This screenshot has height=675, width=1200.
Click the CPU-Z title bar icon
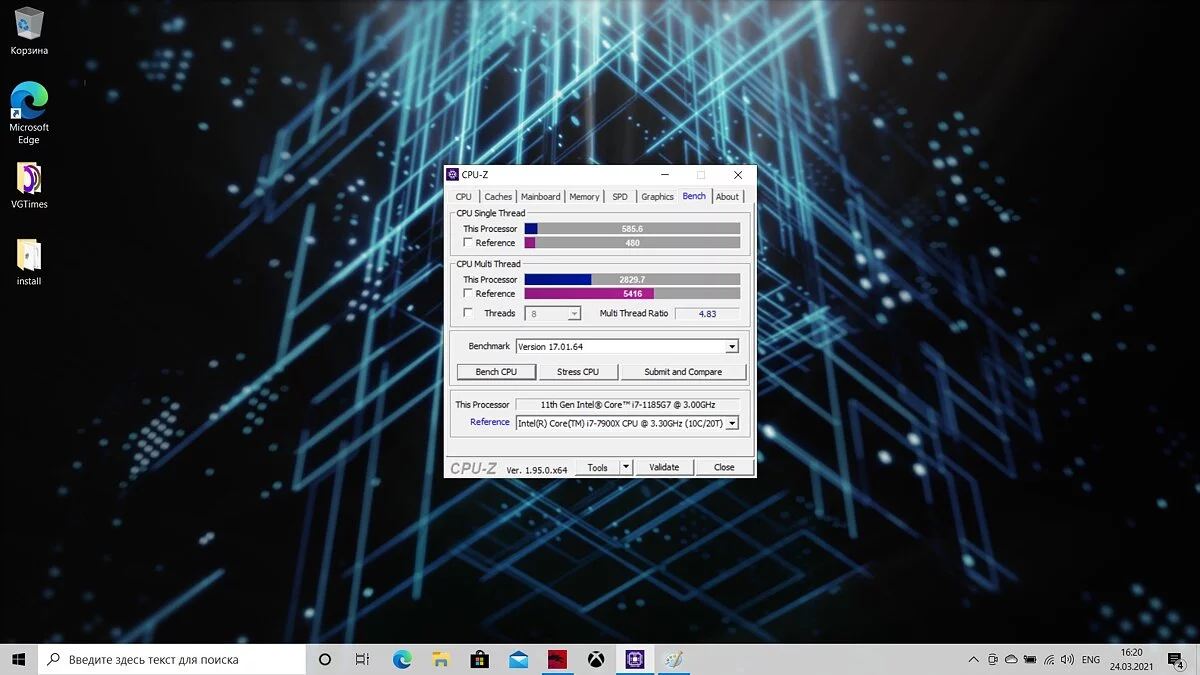click(x=453, y=175)
